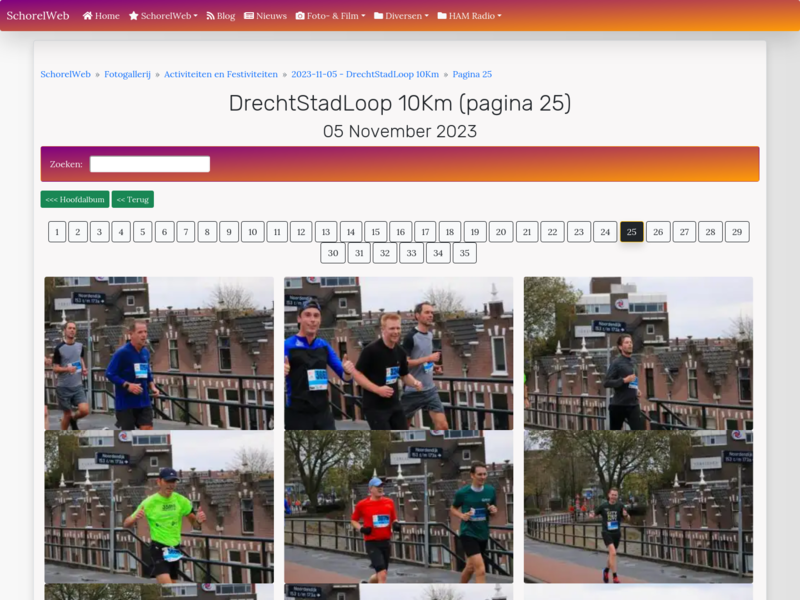Go to page 9
800x600 pixels.
229,232
